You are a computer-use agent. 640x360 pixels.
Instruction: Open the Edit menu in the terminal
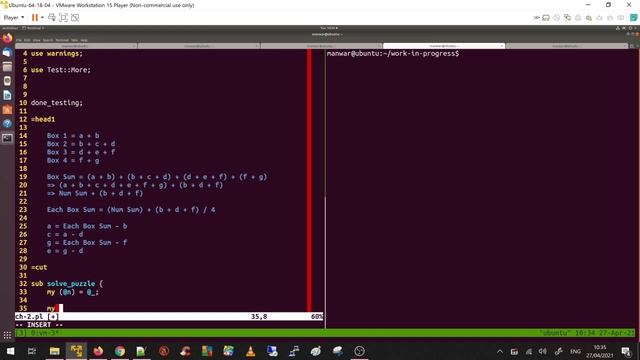point(27,40)
